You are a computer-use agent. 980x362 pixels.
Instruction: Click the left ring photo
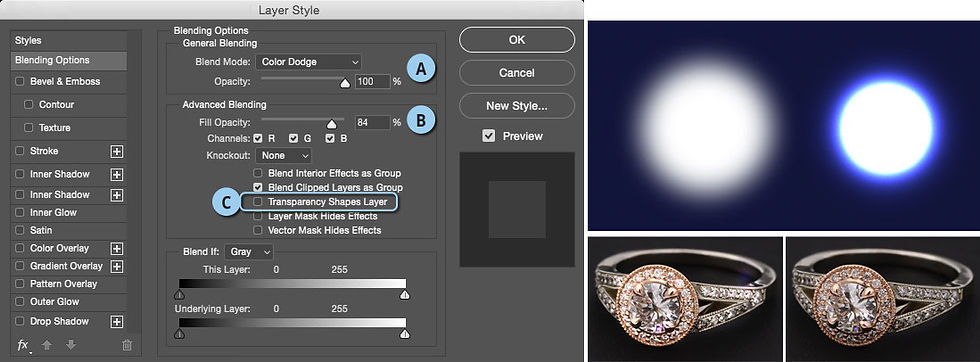coord(686,299)
